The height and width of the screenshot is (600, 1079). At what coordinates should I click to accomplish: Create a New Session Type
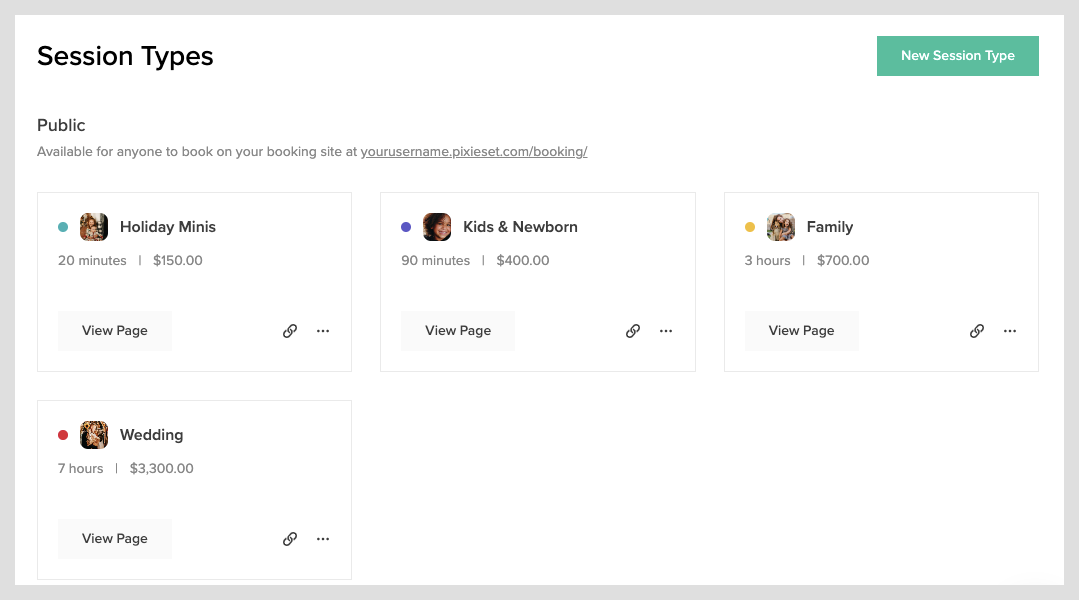(x=957, y=56)
